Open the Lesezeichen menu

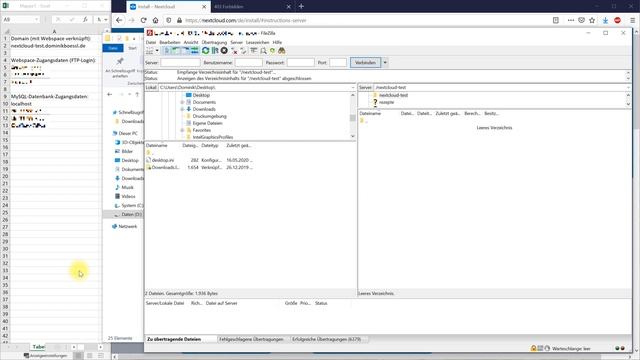[257, 42]
